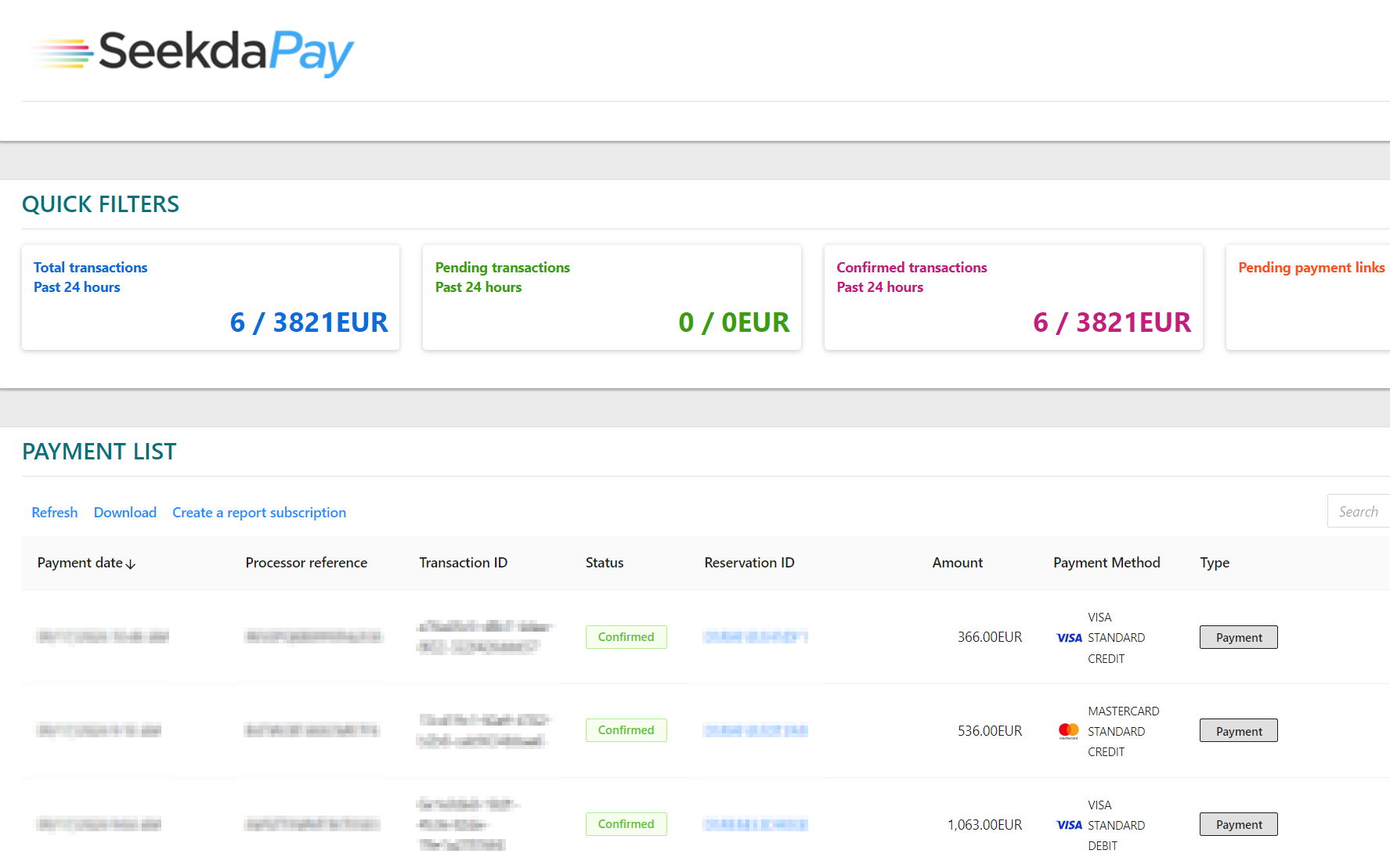The height and width of the screenshot is (868, 1390).
Task: Click the VISA STANDARD CREDIT text
Action: pyautogui.click(x=1117, y=638)
